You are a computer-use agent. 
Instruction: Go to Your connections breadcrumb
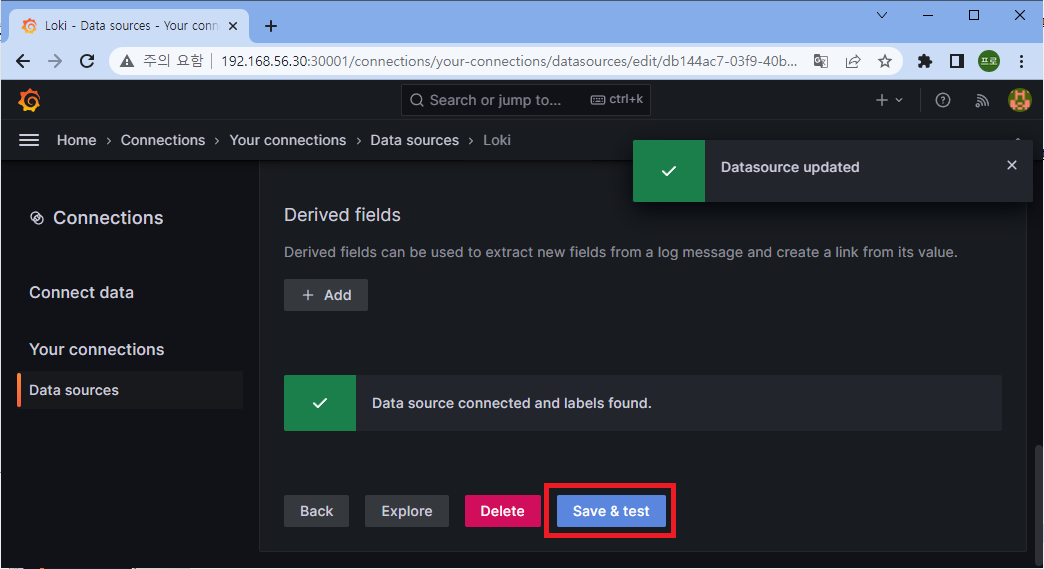[x=288, y=140]
